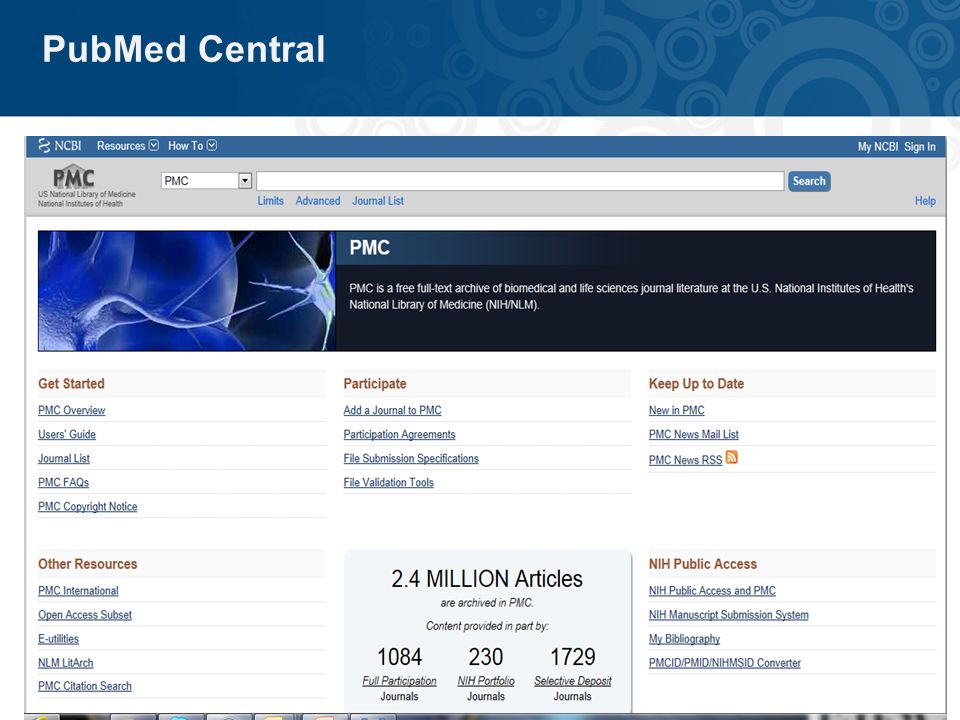Viewport: 960px width, 720px height.
Task: Open PMC FAQs link
Action: [63, 482]
